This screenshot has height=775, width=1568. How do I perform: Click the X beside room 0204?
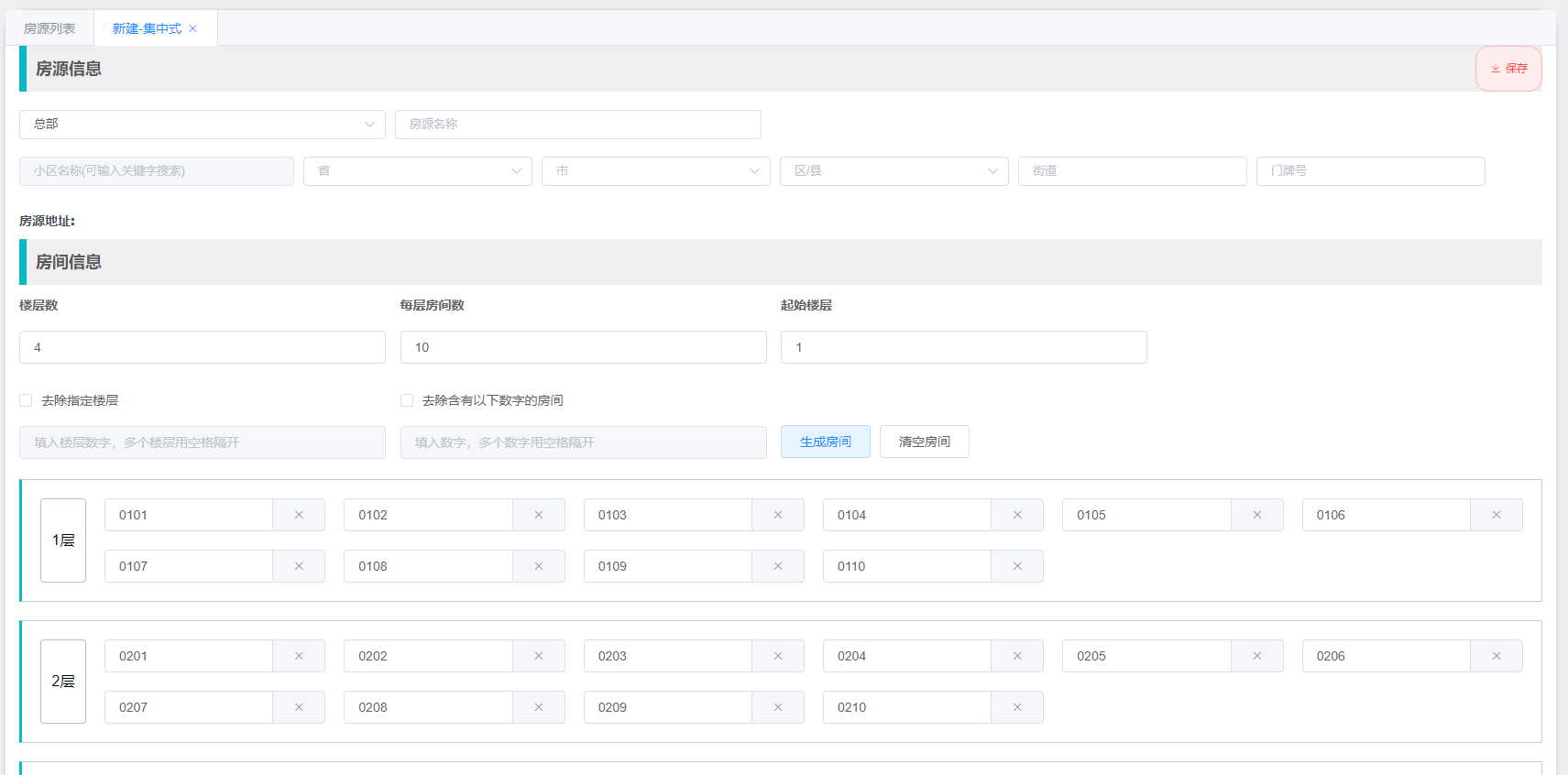1017,656
